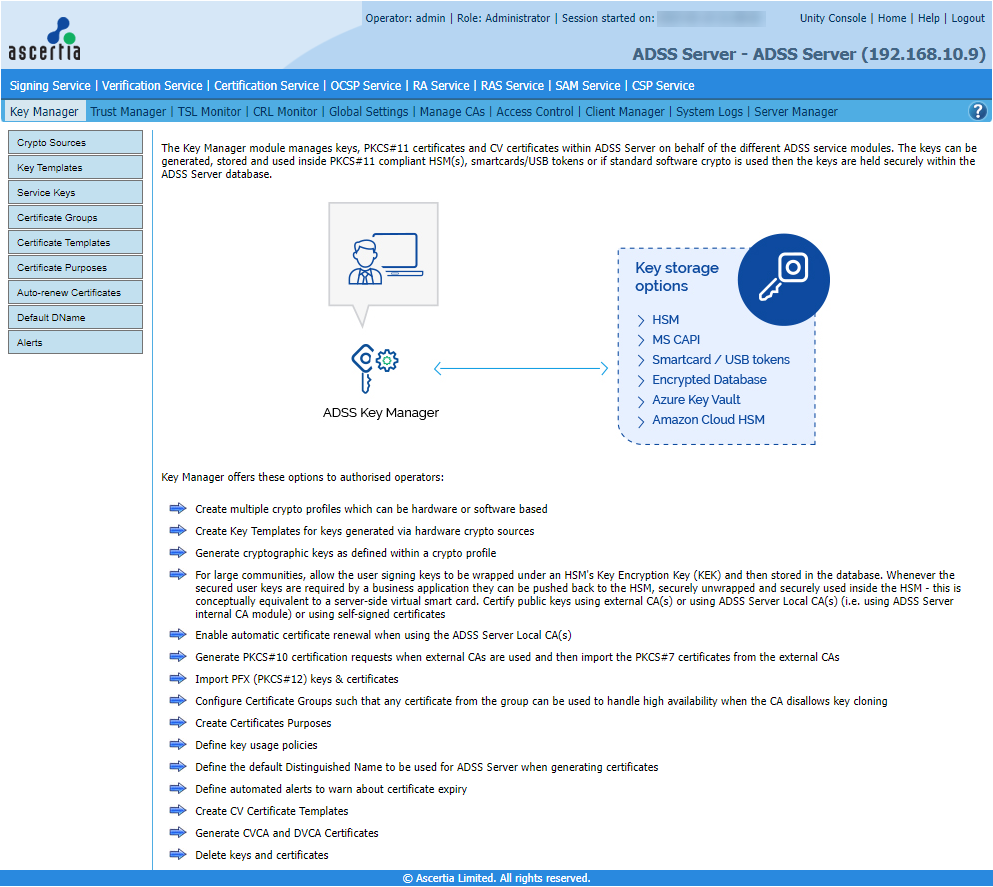Screen dimensions: 993x887
Task: Click arrow bullet beside Define automated alerts
Action: 178,788
